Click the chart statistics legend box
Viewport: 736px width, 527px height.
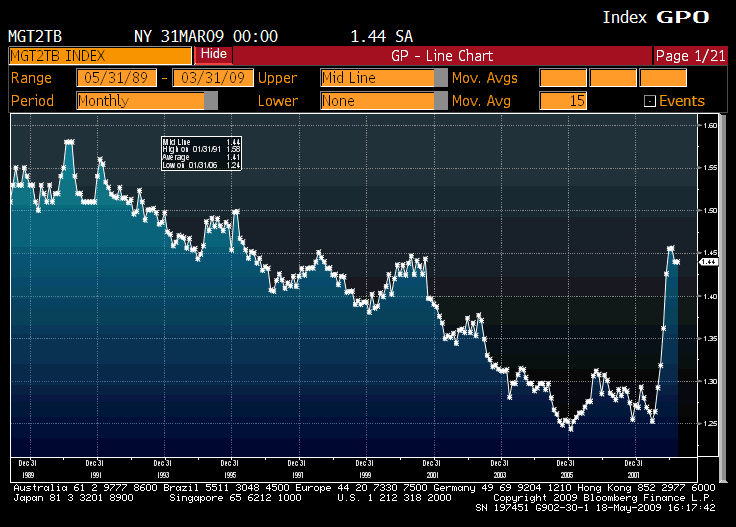(x=202, y=154)
